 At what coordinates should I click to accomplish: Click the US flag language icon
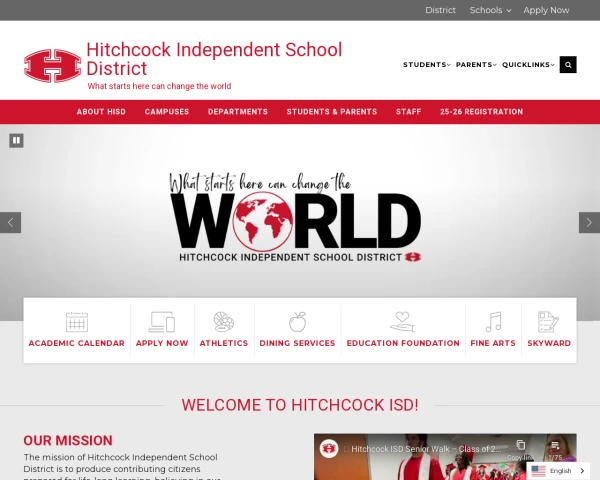click(538, 471)
